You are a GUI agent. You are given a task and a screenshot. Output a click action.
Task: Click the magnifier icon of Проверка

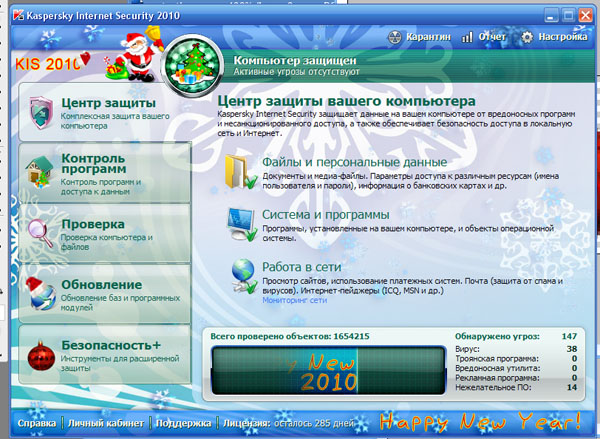point(40,233)
